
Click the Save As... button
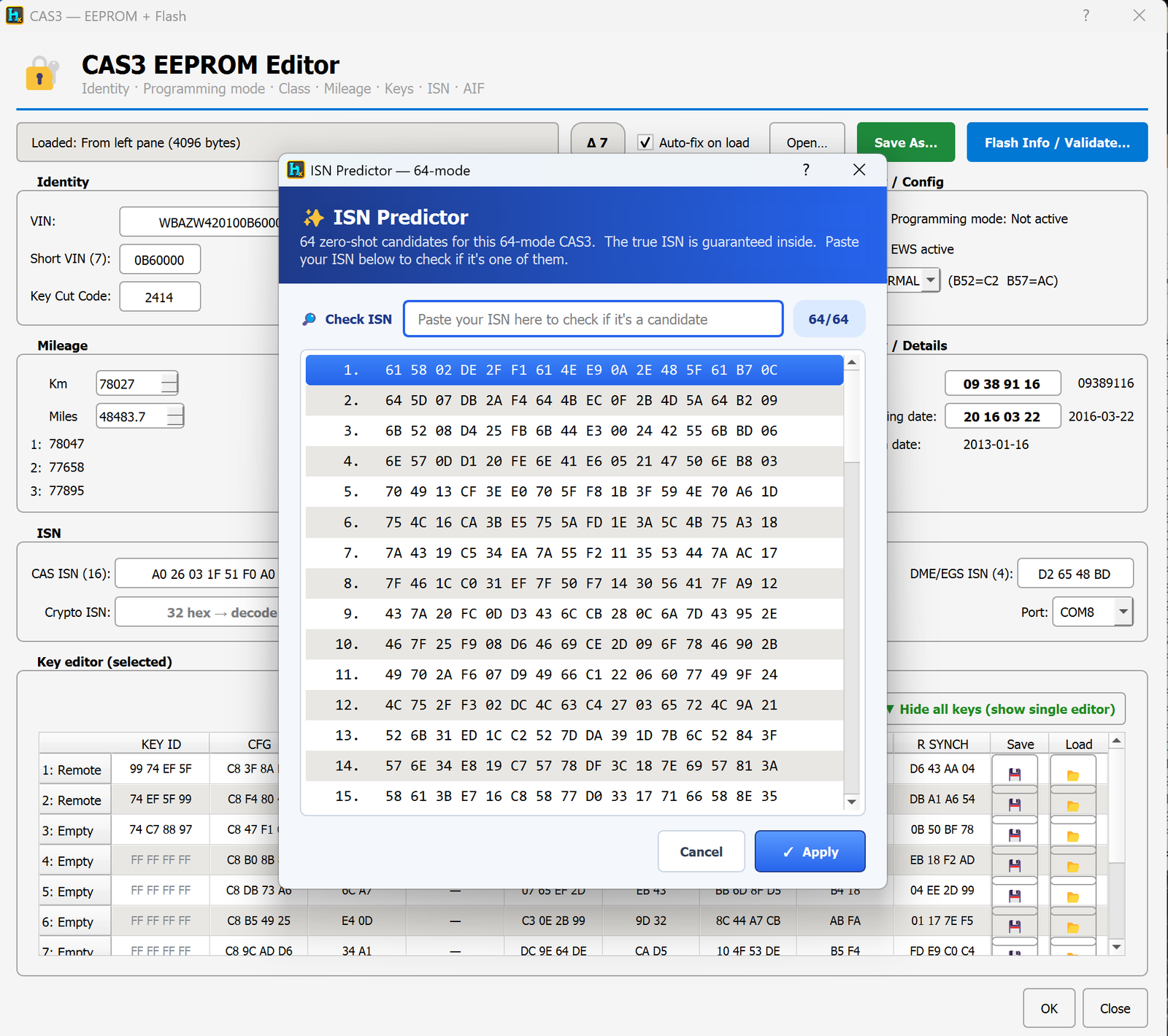[905, 142]
